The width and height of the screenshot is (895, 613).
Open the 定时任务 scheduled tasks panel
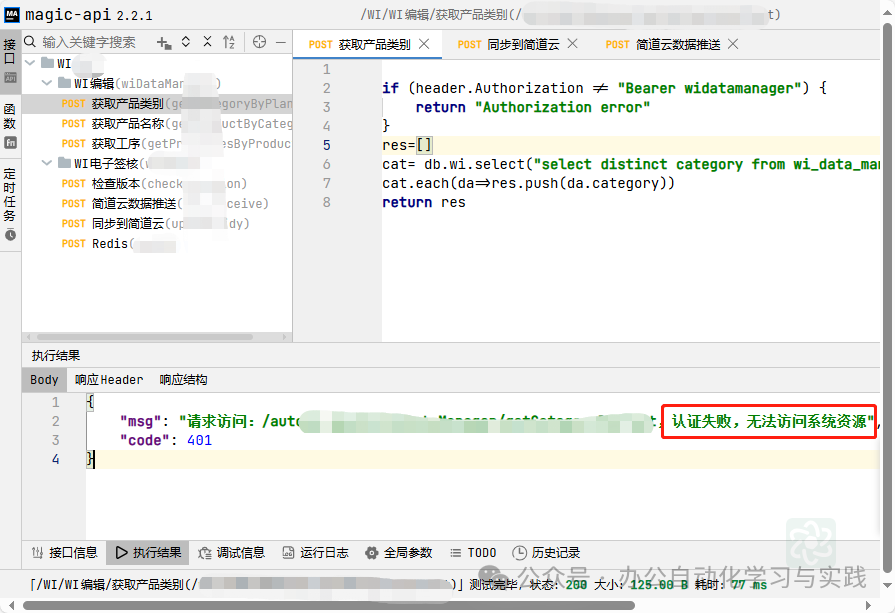tap(10, 195)
